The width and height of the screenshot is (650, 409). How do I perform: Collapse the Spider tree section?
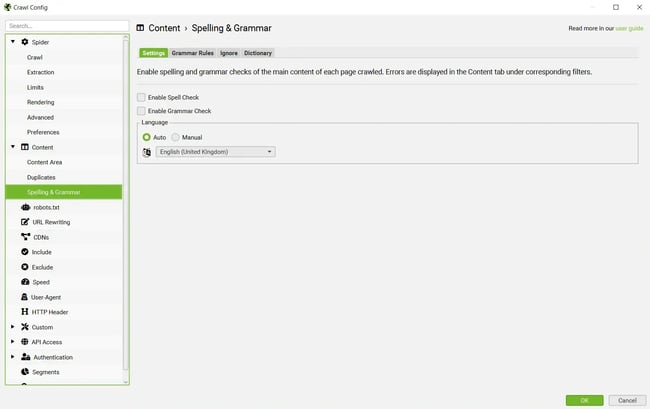pyautogui.click(x=12, y=42)
